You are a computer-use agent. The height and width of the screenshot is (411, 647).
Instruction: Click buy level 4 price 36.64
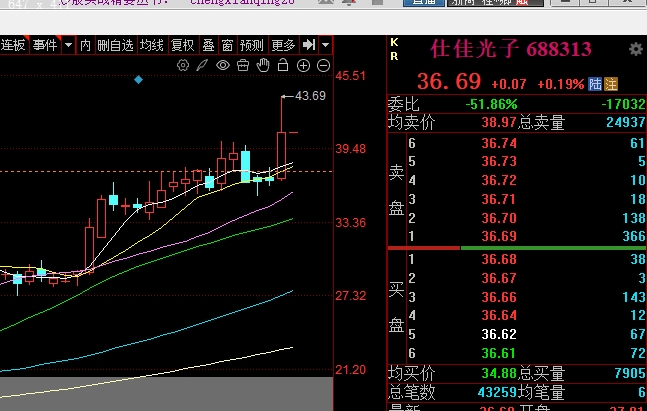point(499,315)
